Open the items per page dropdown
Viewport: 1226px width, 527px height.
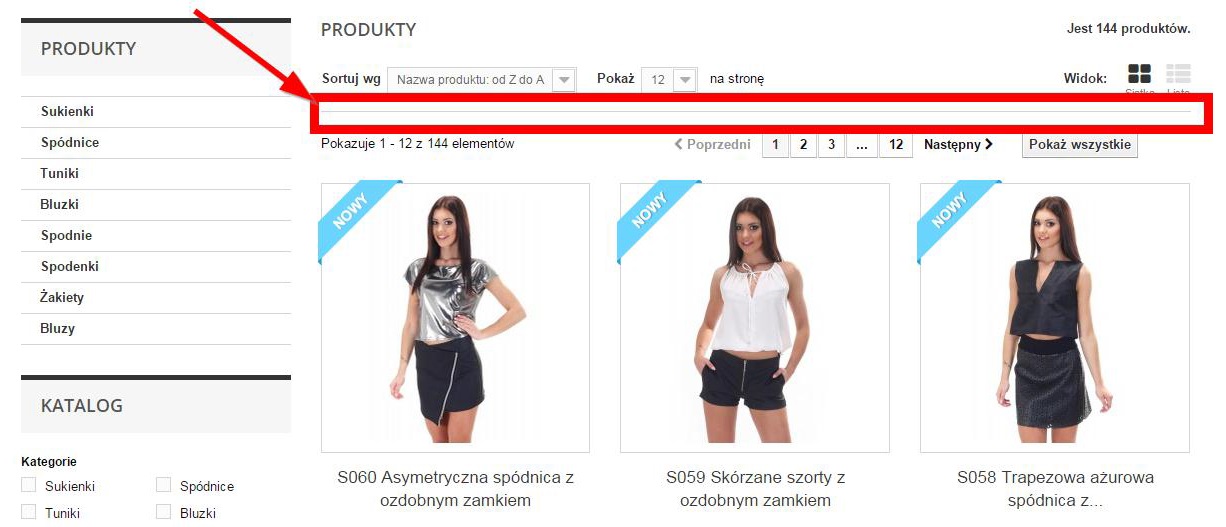pos(669,79)
